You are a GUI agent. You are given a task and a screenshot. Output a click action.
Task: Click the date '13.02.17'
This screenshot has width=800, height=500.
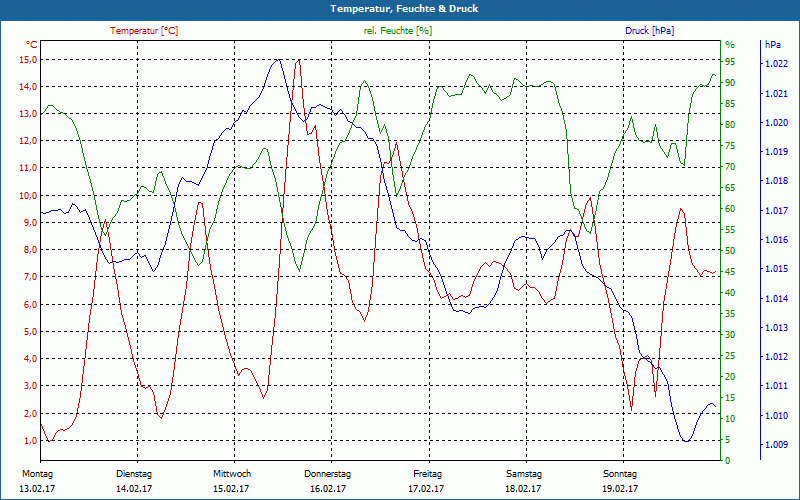point(37,489)
